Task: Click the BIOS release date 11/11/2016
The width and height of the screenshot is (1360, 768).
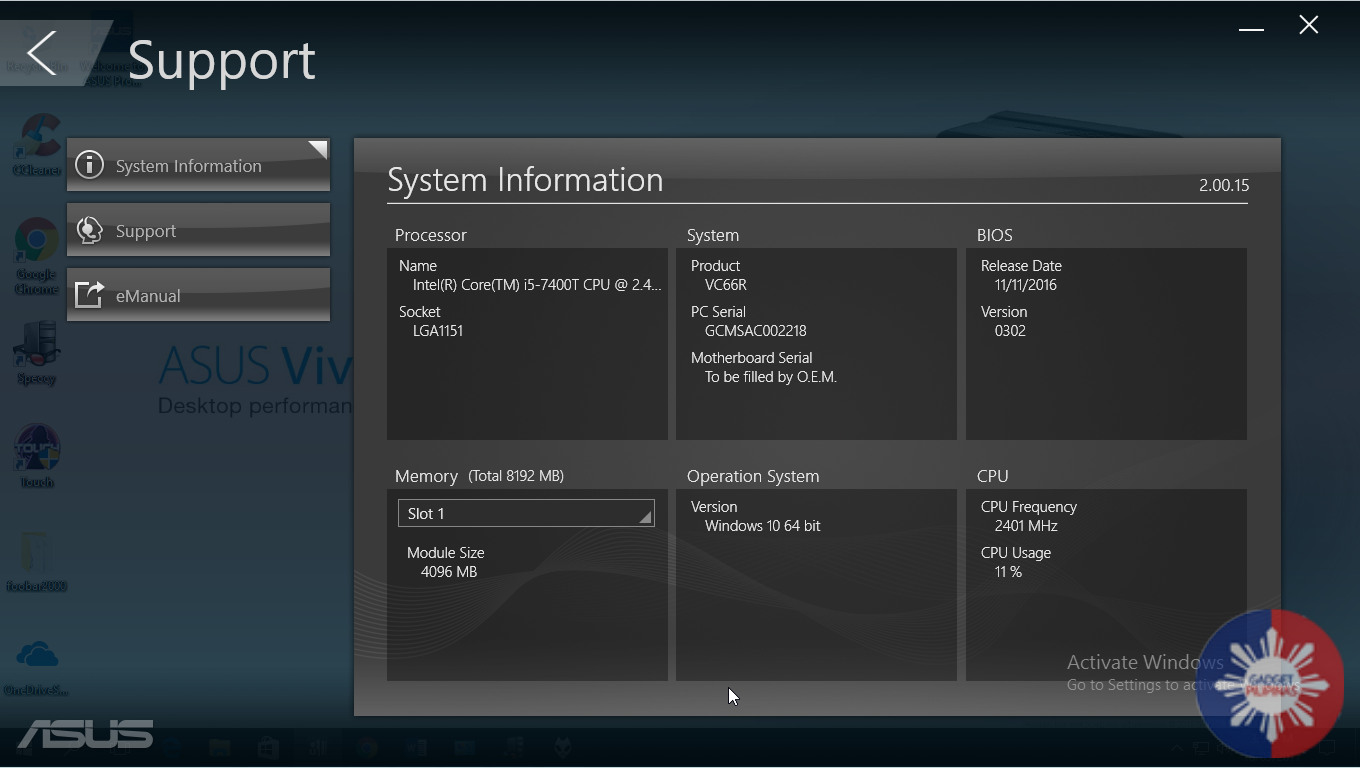Action: click(1026, 285)
